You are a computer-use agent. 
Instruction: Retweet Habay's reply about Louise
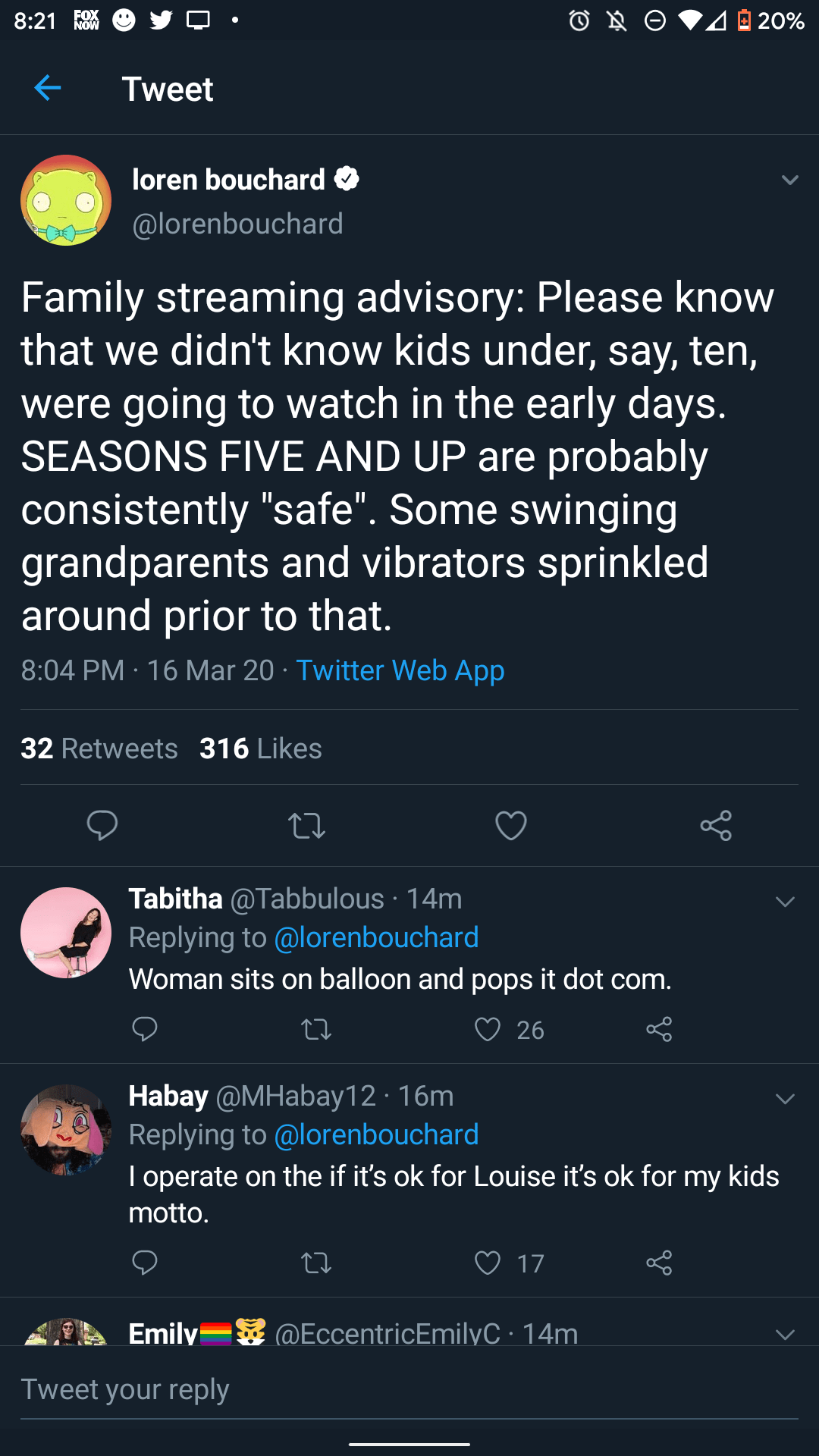tap(316, 1263)
